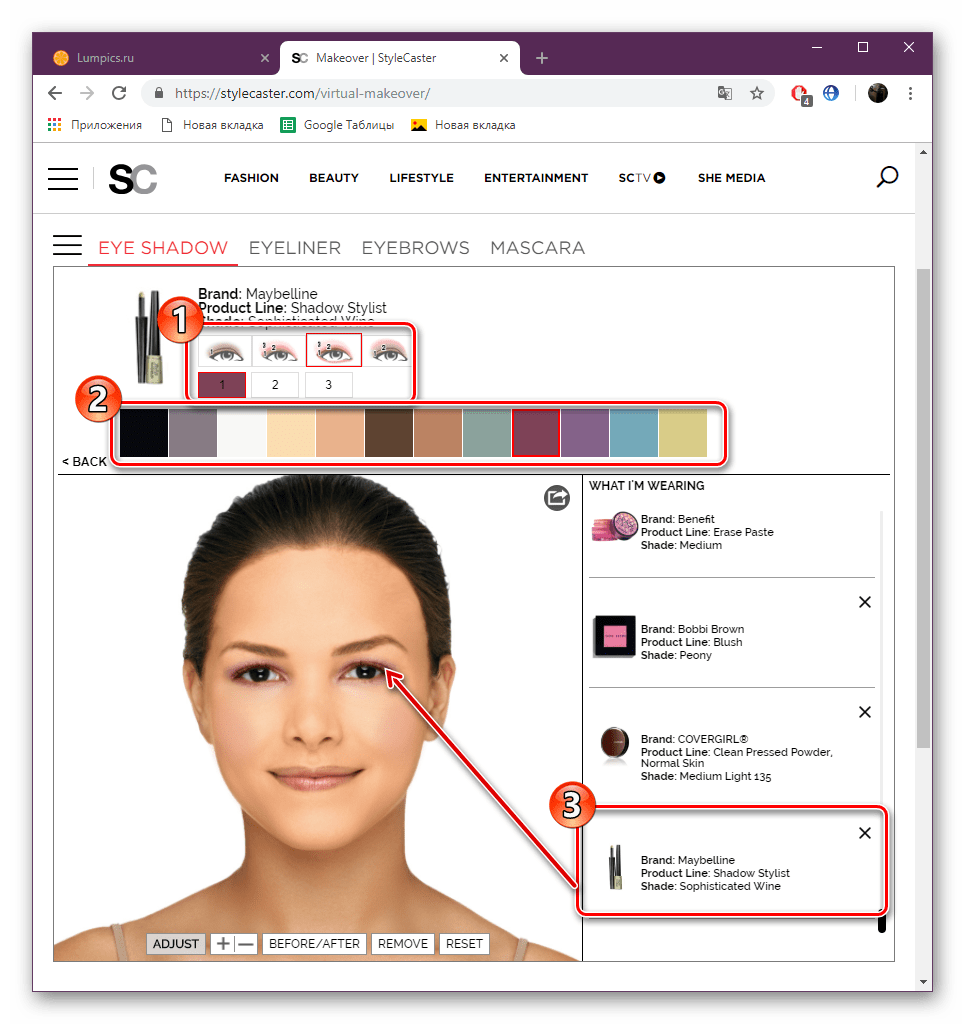Bookmark this page with the star icon
This screenshot has width=965, height=1024.
pyautogui.click(x=757, y=93)
